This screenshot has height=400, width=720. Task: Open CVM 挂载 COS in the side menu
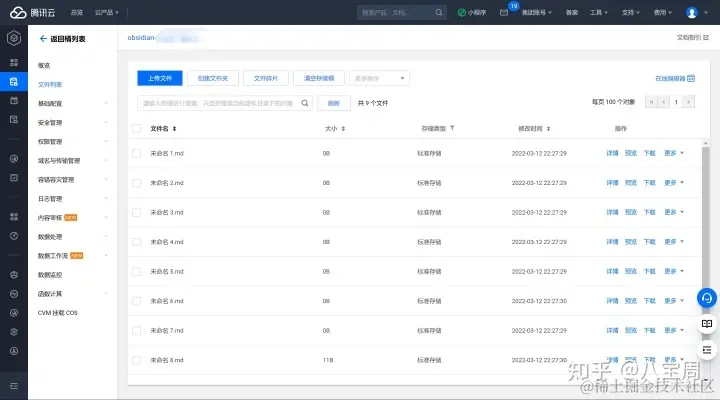(57, 313)
